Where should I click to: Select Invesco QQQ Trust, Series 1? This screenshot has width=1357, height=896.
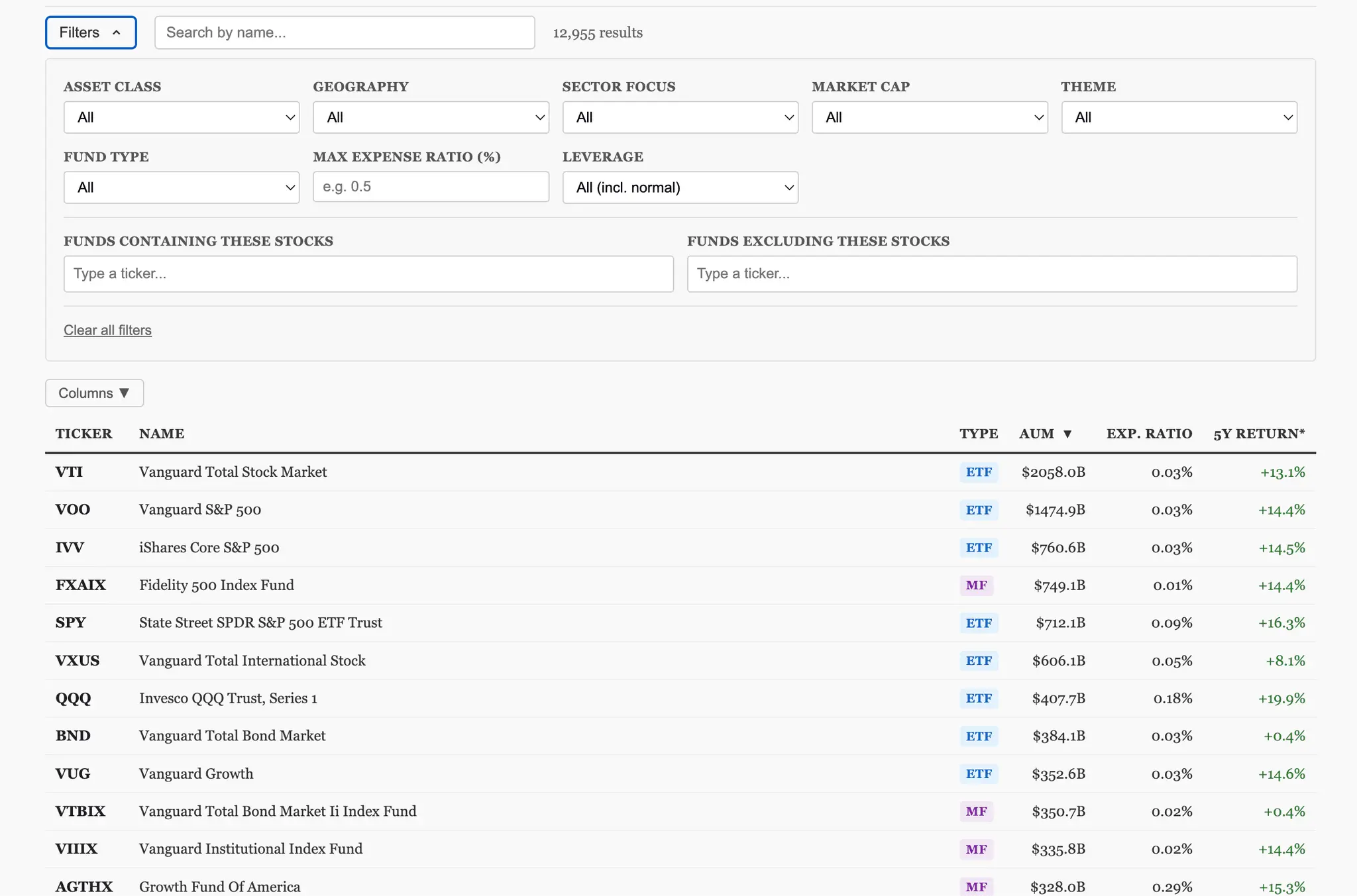click(x=228, y=699)
